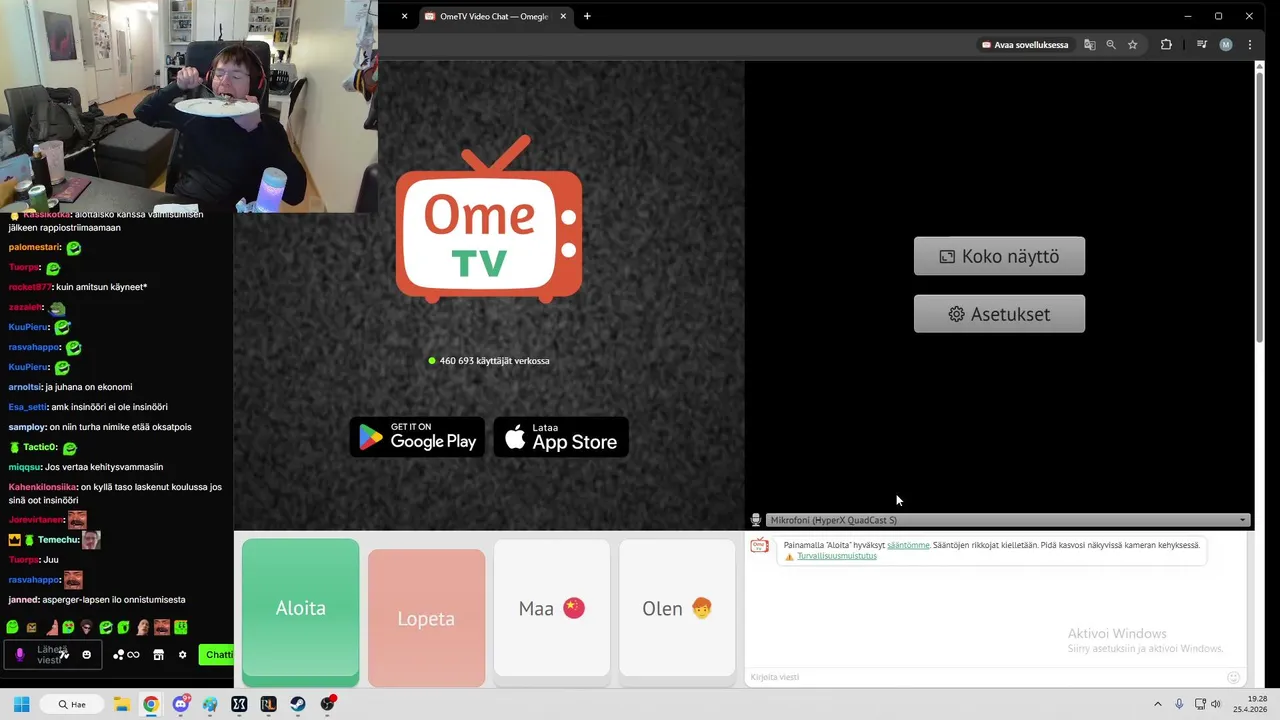The height and width of the screenshot is (720, 1280).
Task: Click the Get it on Google Play badge
Action: (x=417, y=437)
